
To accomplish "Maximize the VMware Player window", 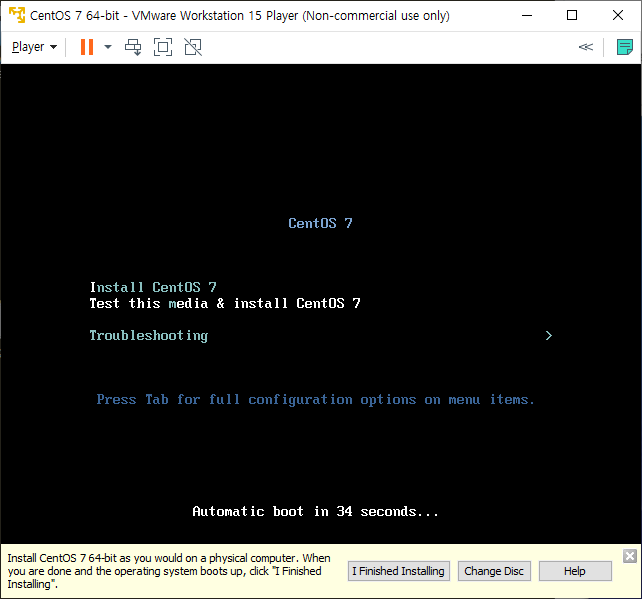I will [572, 16].
